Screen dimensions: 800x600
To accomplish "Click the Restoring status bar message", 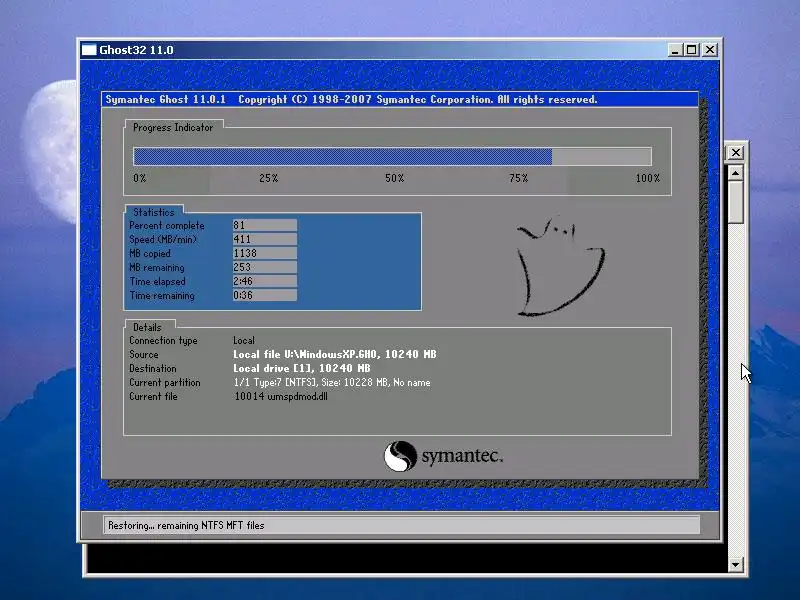I will (x=186, y=526).
